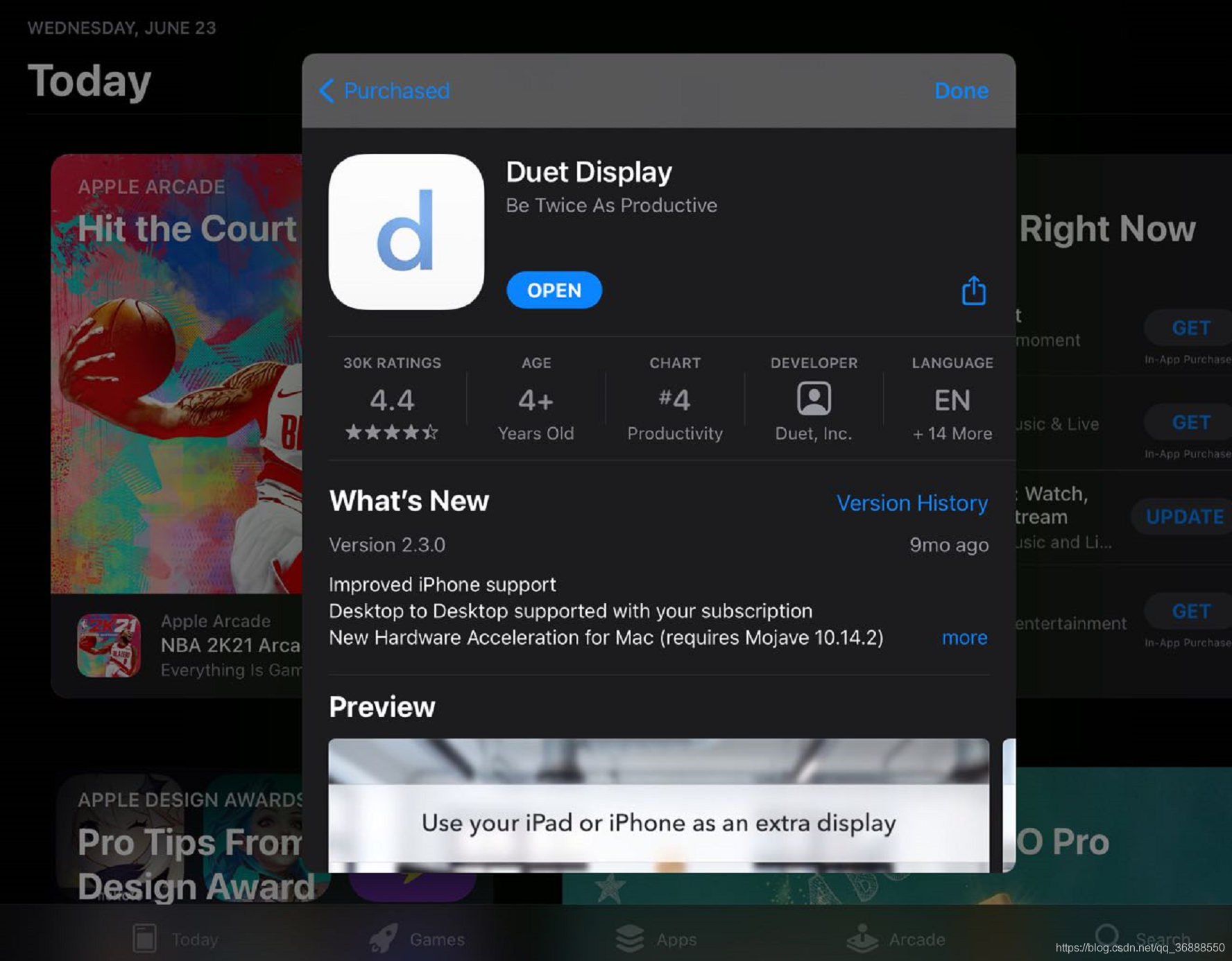Tap the Games rocket icon
This screenshot has height=961, width=1232.
(x=384, y=938)
